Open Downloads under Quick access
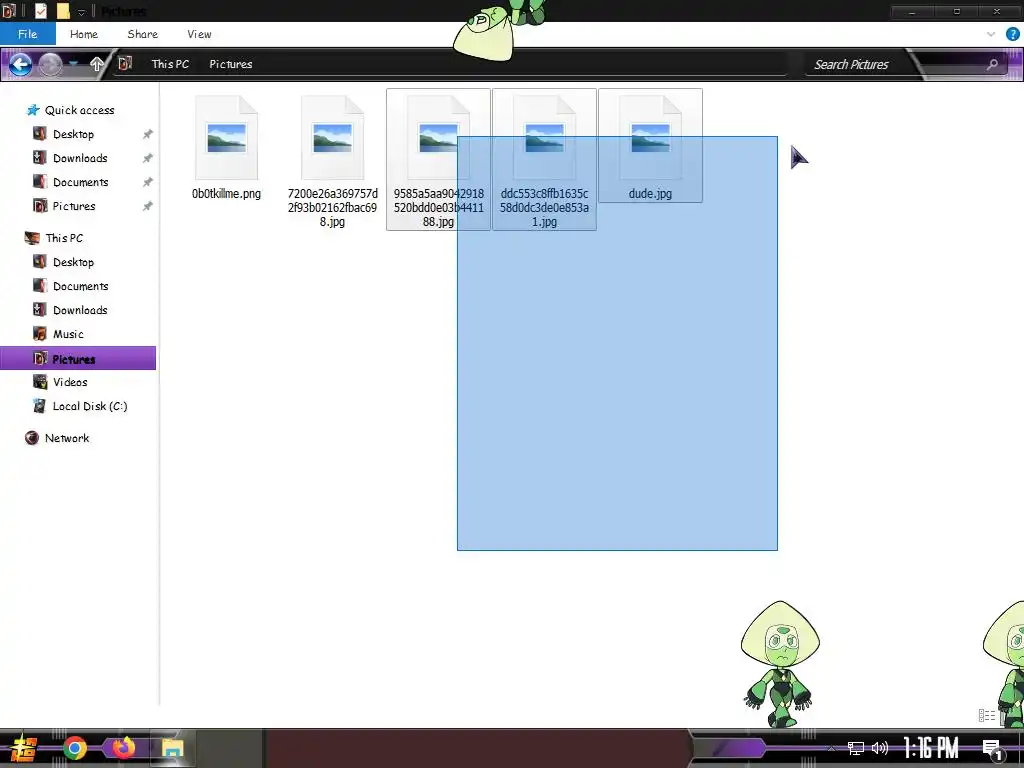This screenshot has height=768, width=1024. [x=80, y=158]
